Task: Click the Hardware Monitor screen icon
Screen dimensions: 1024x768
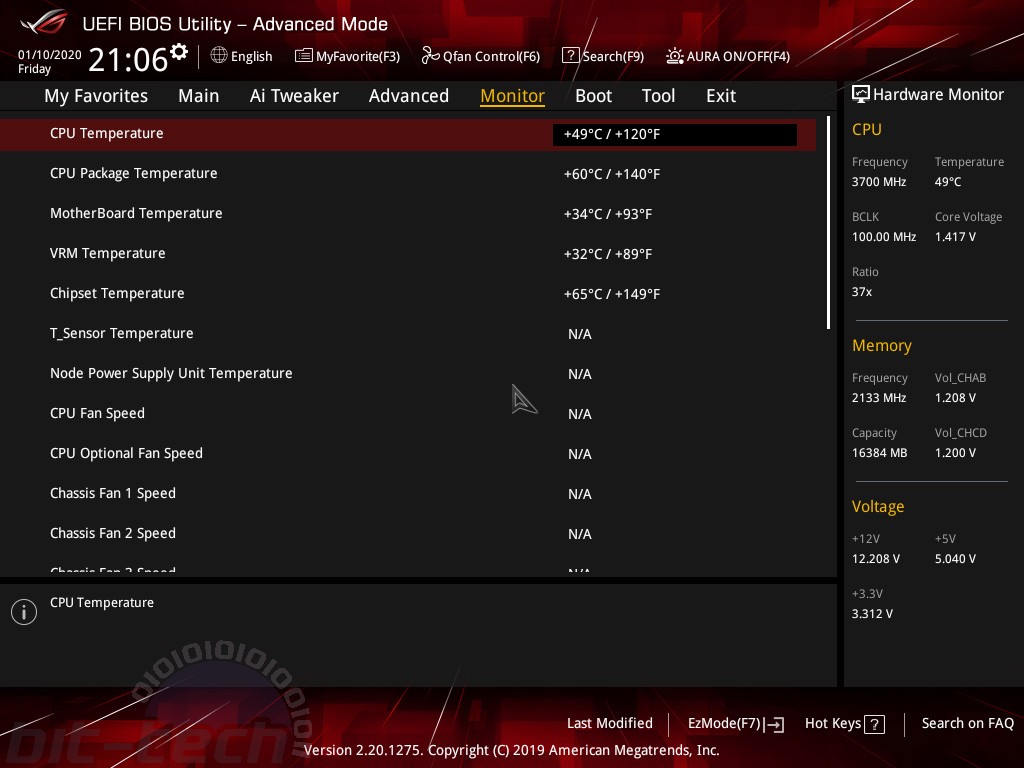Action: [x=861, y=95]
